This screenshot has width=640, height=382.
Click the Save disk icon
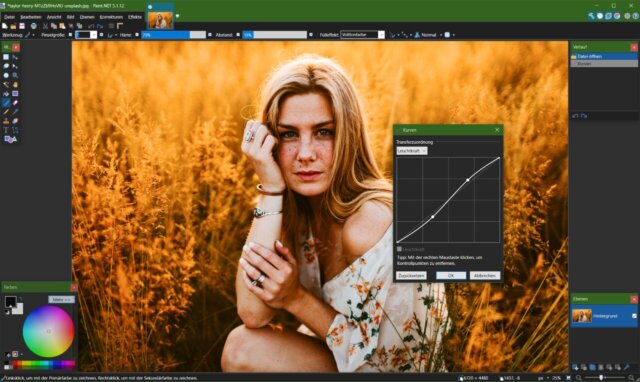point(22,26)
